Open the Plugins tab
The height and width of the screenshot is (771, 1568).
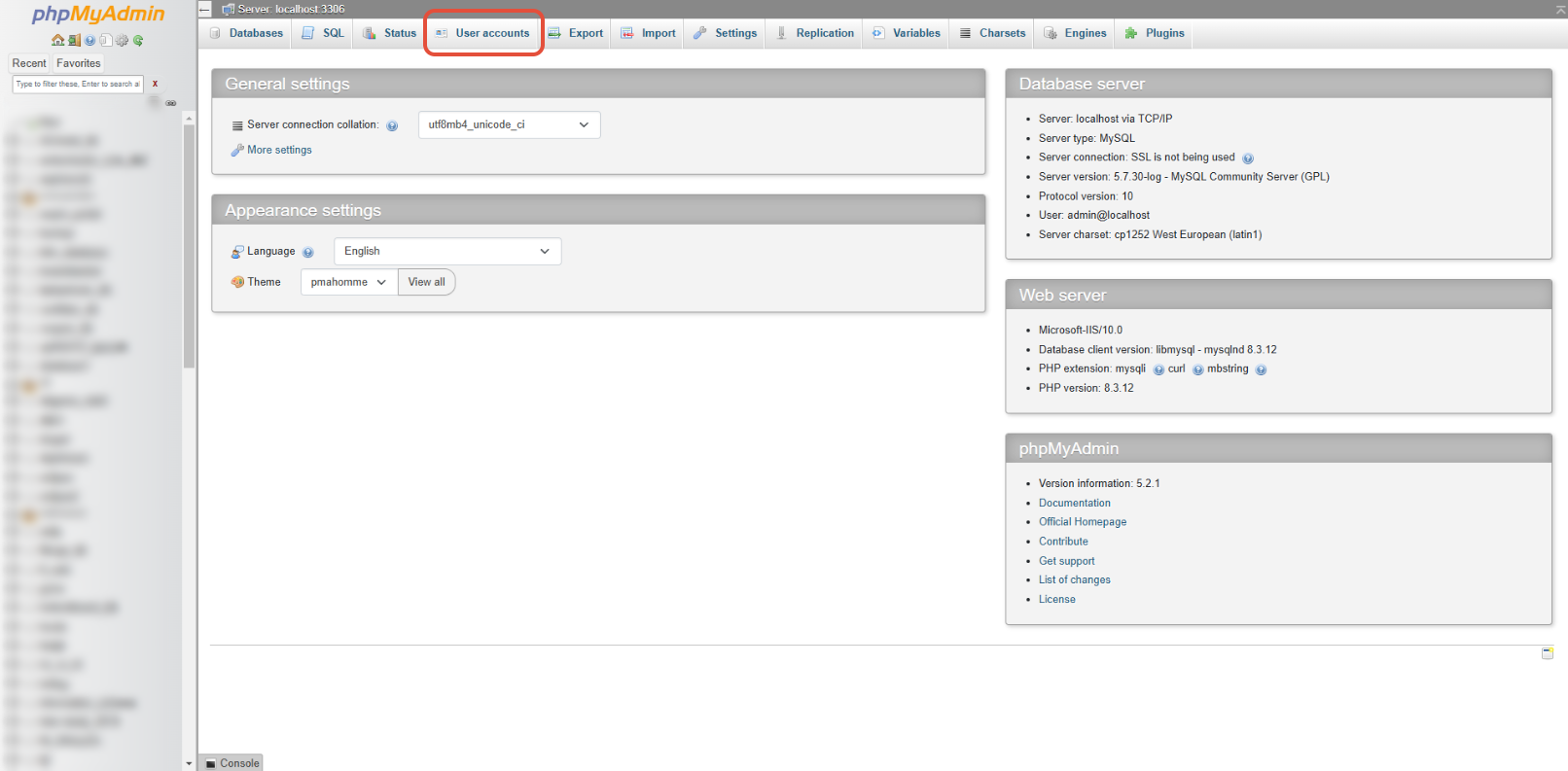pyautogui.click(x=1155, y=33)
